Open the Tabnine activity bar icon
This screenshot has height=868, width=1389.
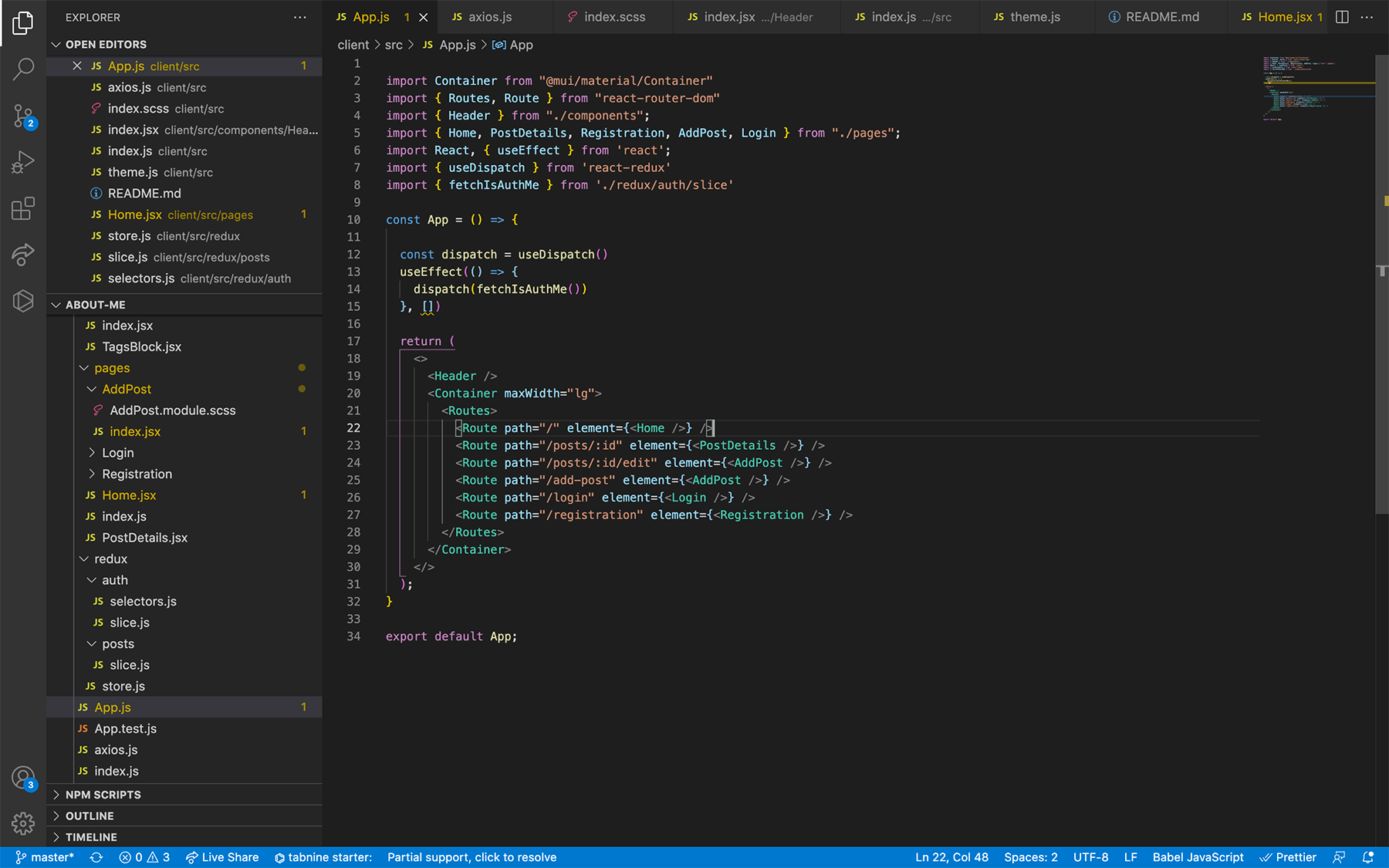tap(23, 301)
